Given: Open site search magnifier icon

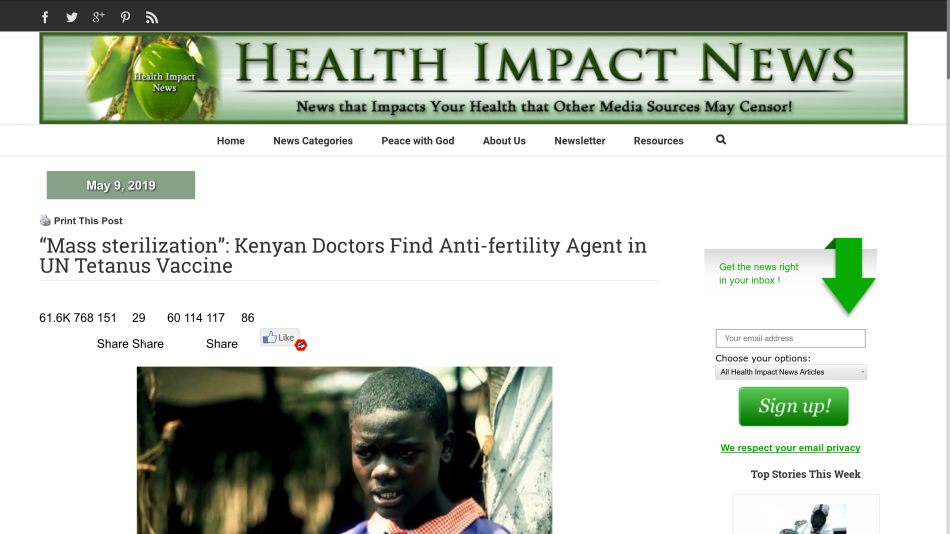Looking at the screenshot, I should 720,139.
